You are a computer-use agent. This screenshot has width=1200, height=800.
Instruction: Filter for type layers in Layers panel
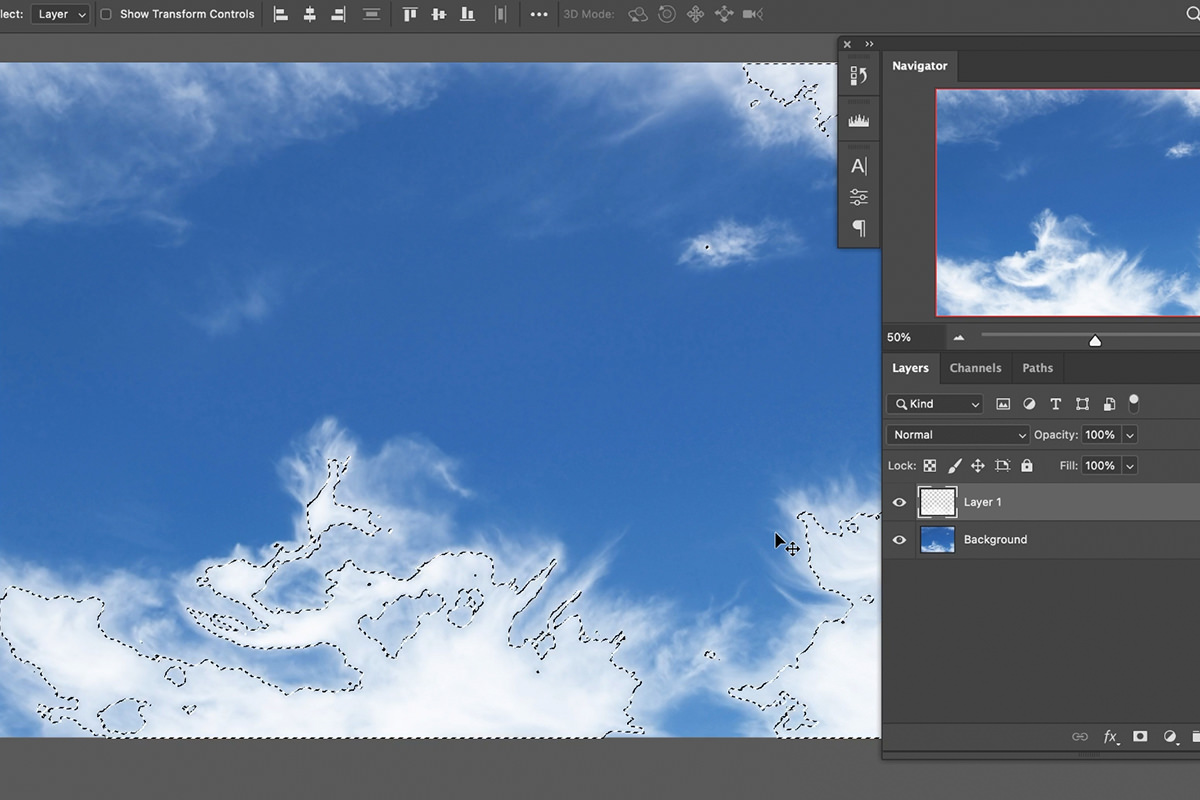pyautogui.click(x=1055, y=403)
